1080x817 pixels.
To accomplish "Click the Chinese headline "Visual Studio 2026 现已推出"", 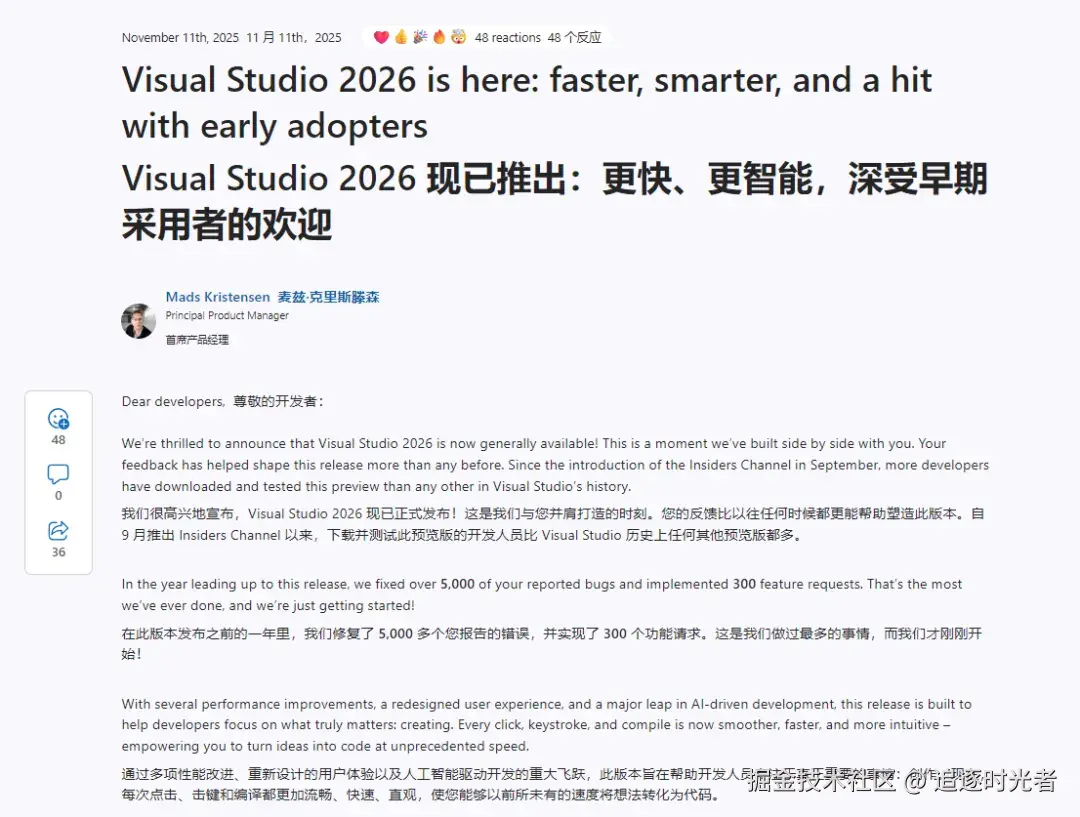I will click(x=554, y=201).
